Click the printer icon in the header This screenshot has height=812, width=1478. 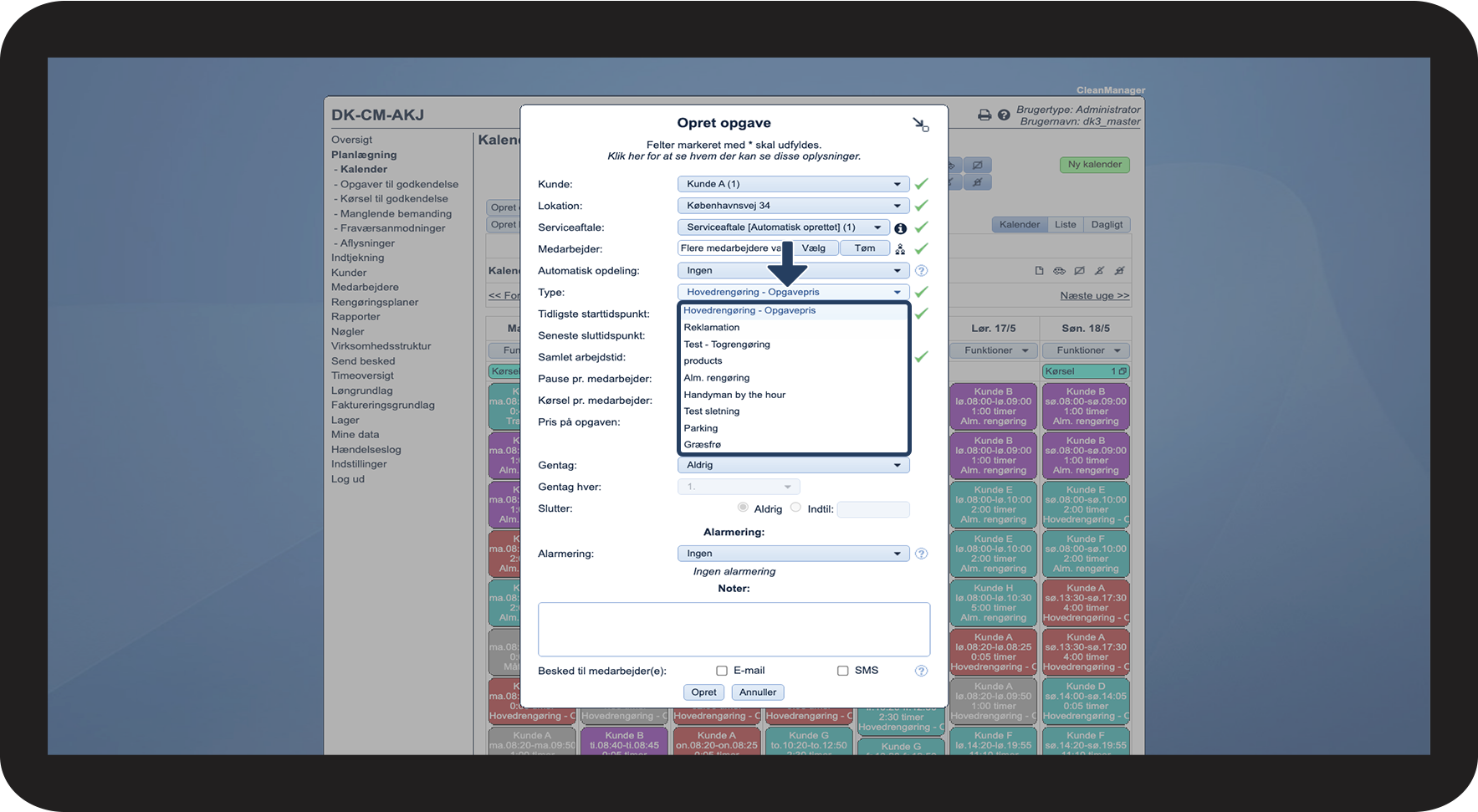tap(984, 115)
